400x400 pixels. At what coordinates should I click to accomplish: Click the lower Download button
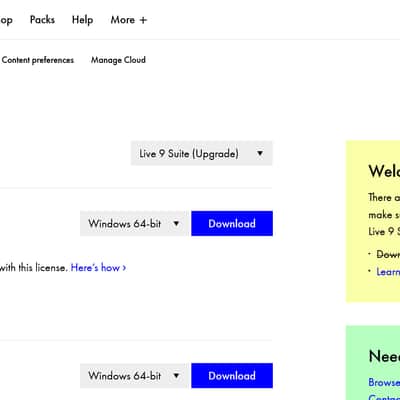232,376
